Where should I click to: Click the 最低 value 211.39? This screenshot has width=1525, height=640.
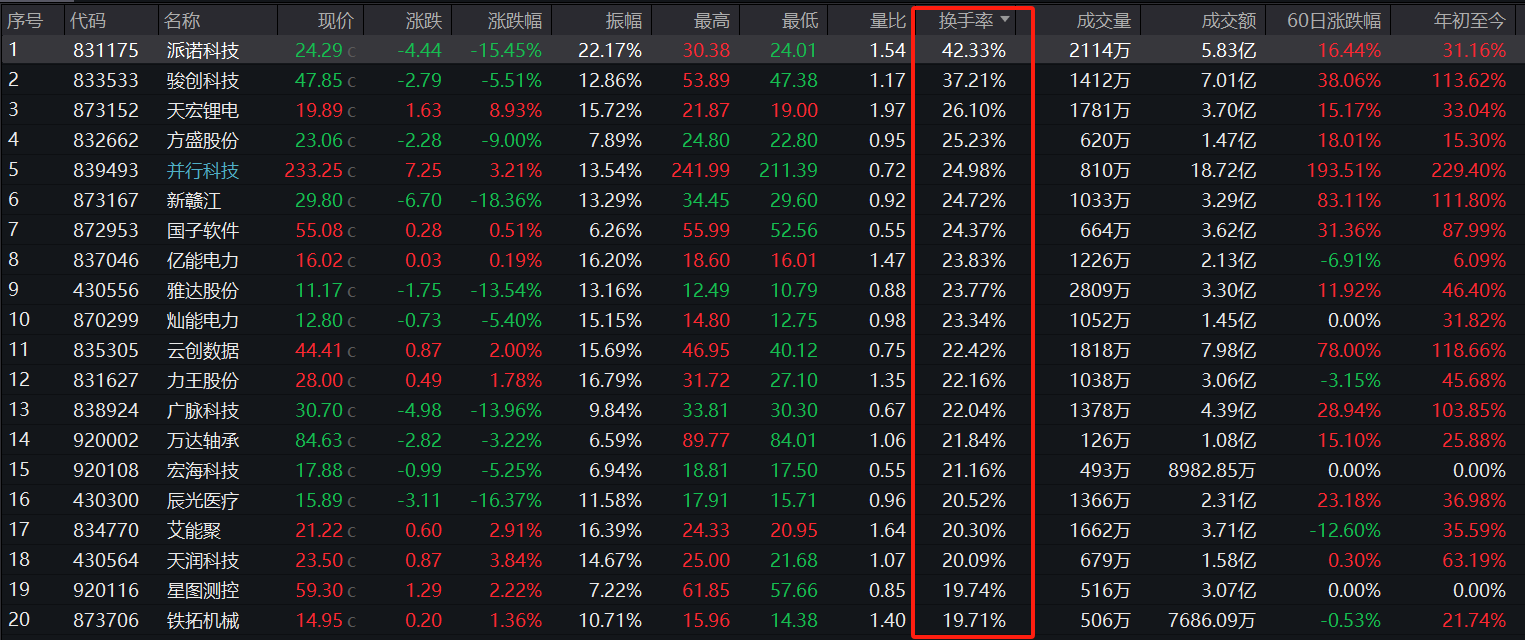click(788, 170)
